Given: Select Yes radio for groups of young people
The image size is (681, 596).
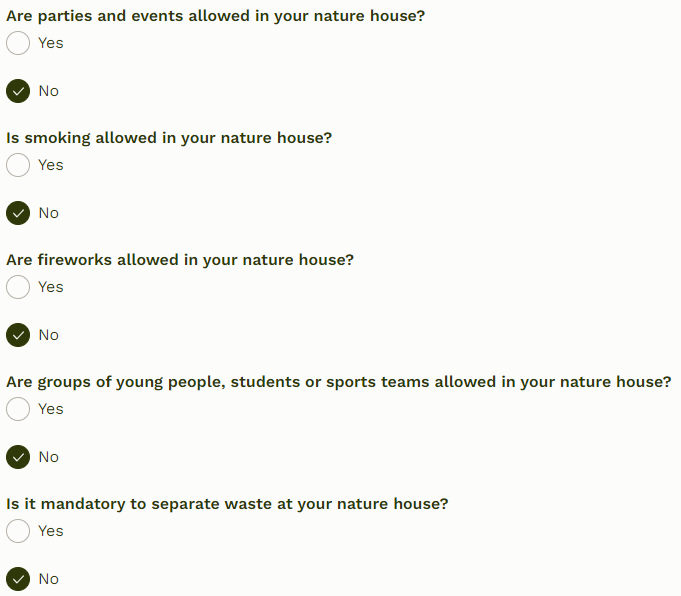Looking at the screenshot, I should point(18,409).
